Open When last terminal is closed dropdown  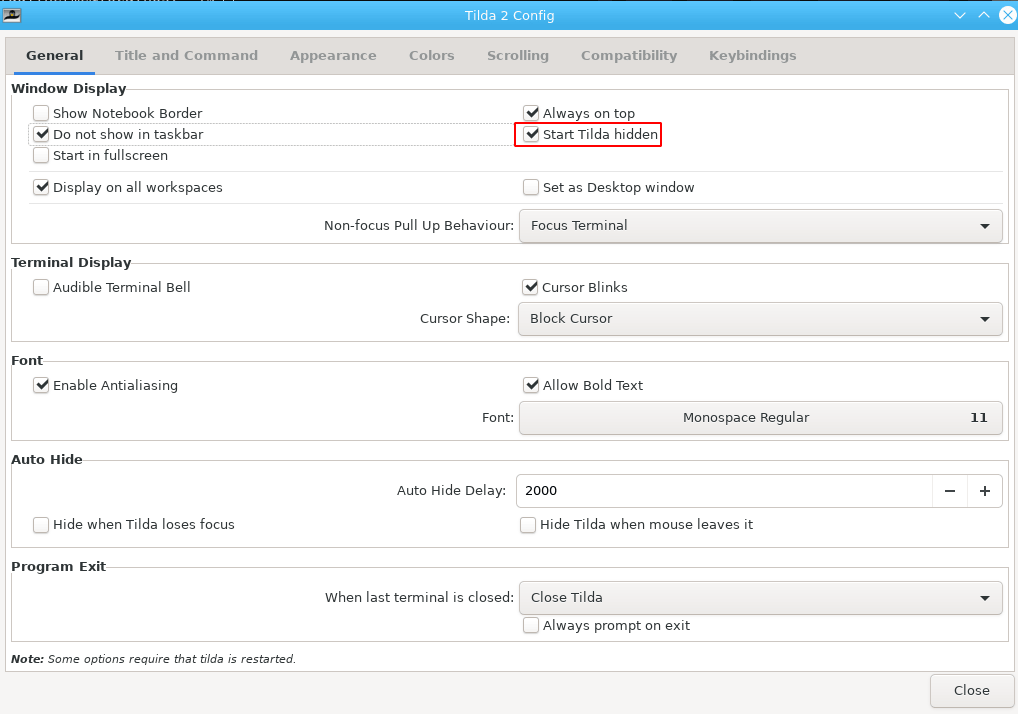(x=760, y=598)
